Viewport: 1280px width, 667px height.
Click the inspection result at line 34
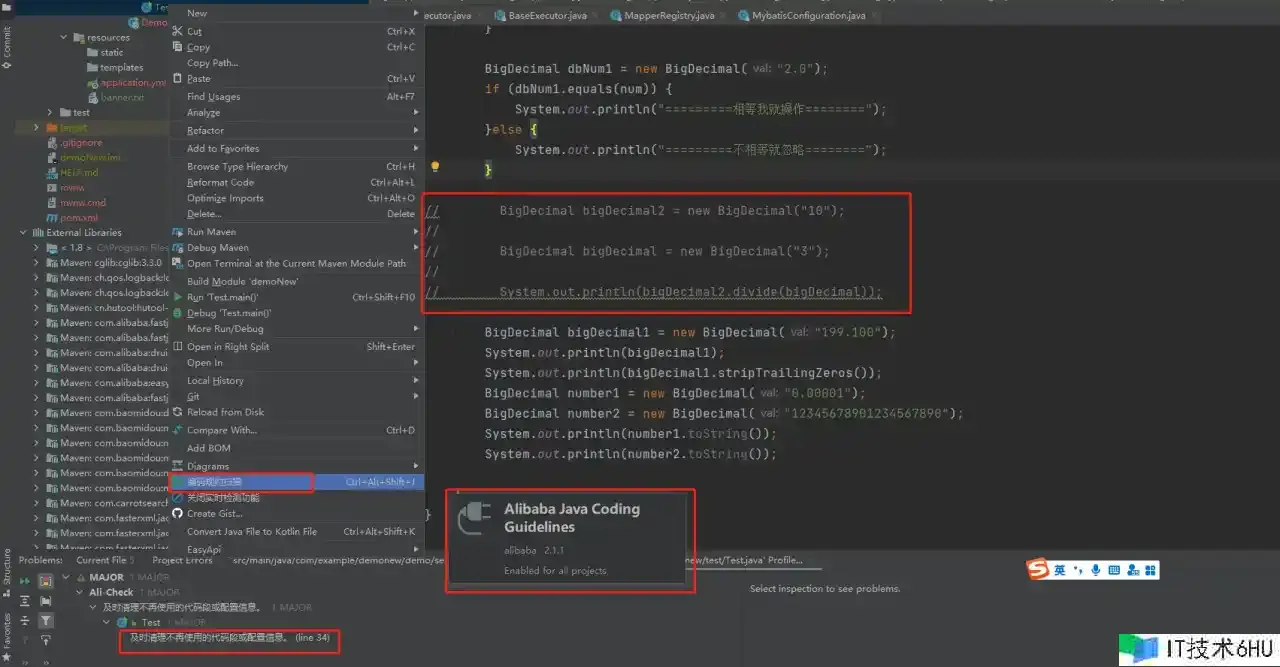click(230, 638)
